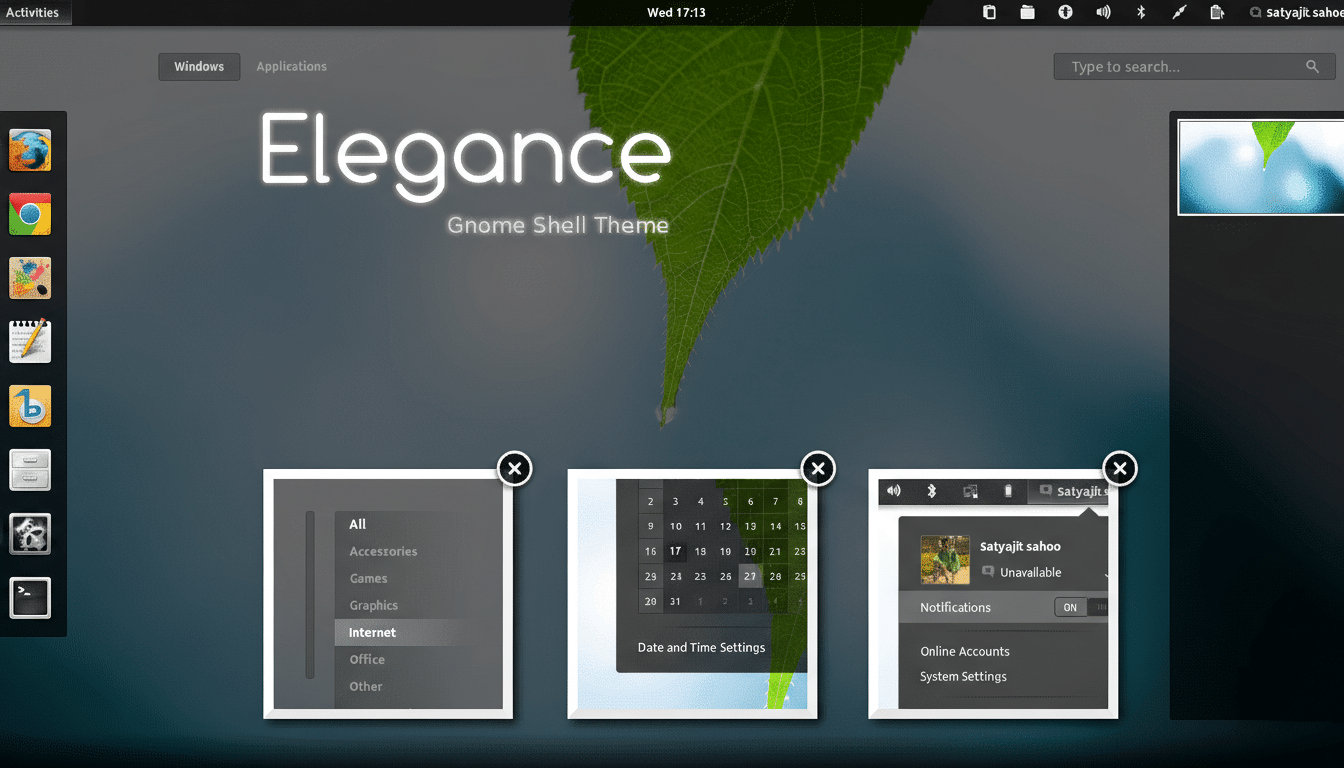Launch the terminal from the dock

tap(30, 598)
